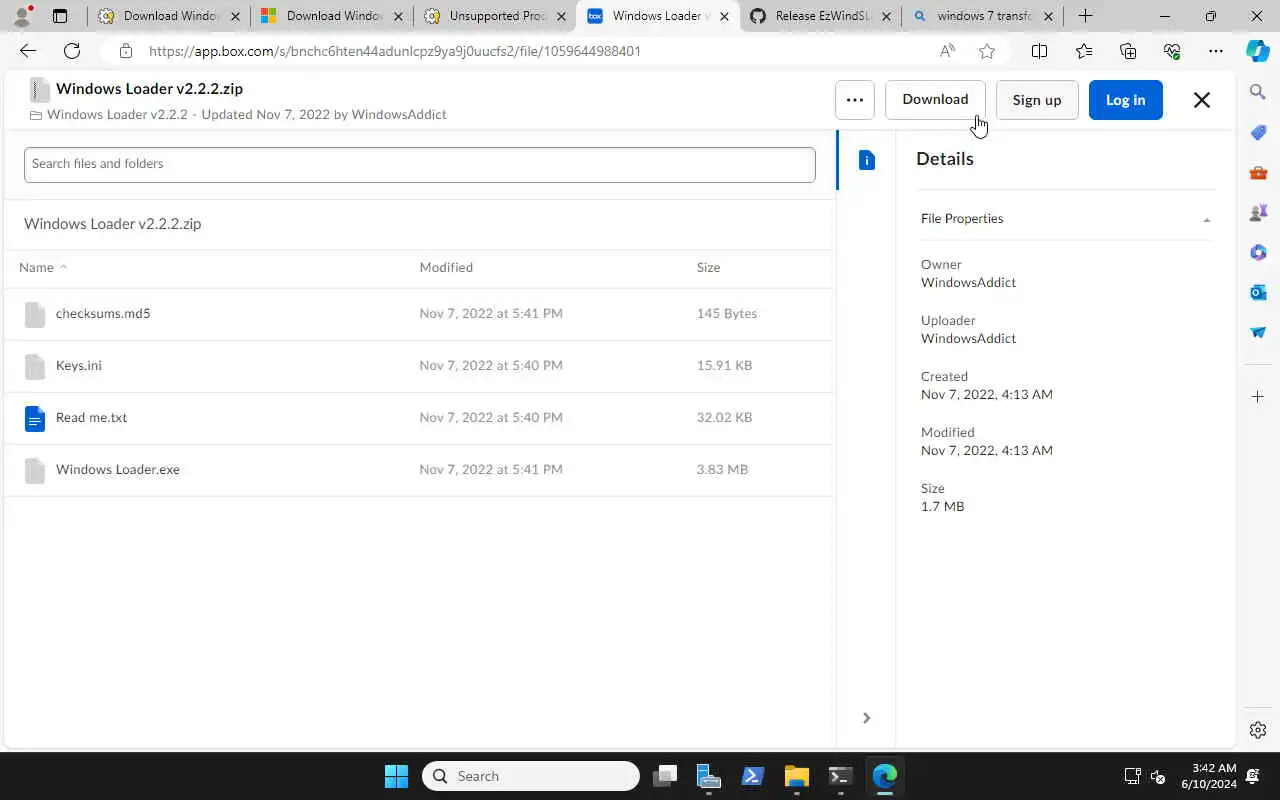Switch to Release EzWindSLIC GitHub tab
This screenshot has height=800, width=1280.
click(820, 16)
